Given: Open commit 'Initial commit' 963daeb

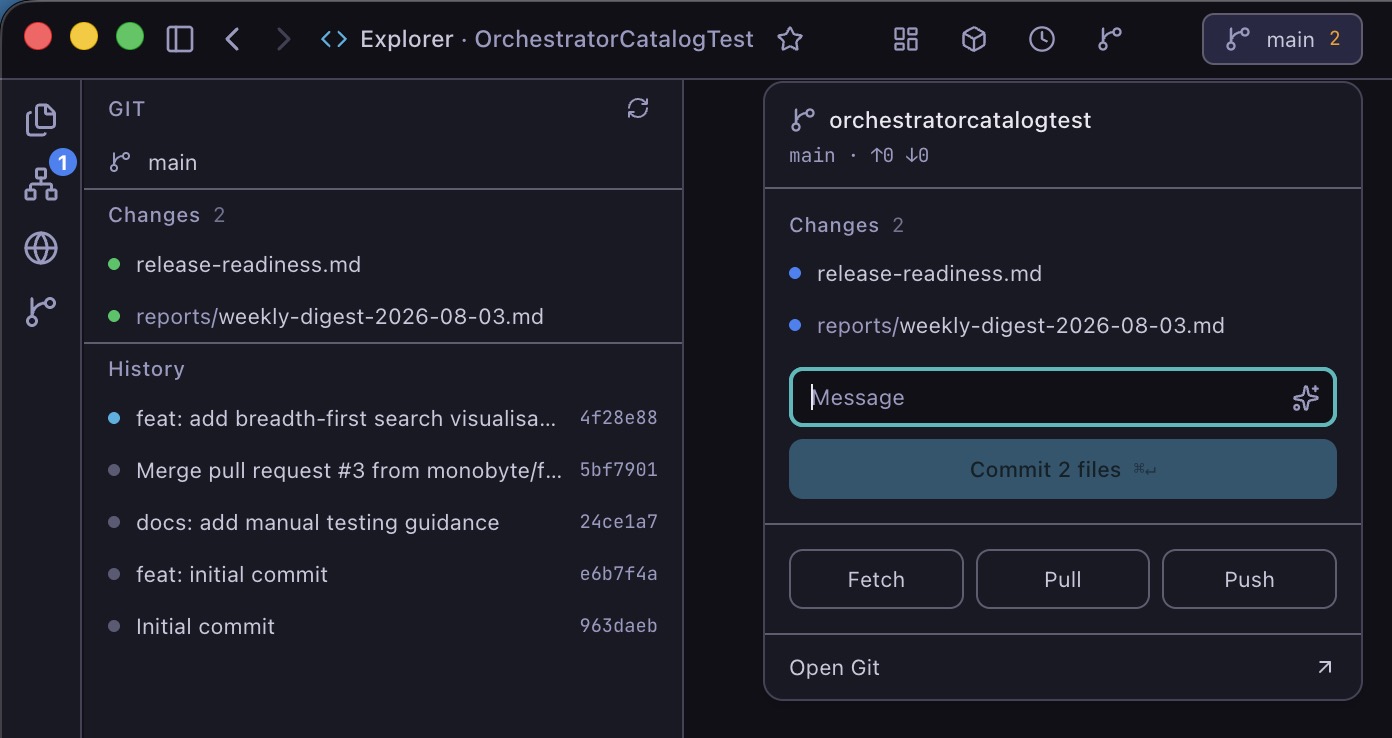Looking at the screenshot, I should 383,626.
